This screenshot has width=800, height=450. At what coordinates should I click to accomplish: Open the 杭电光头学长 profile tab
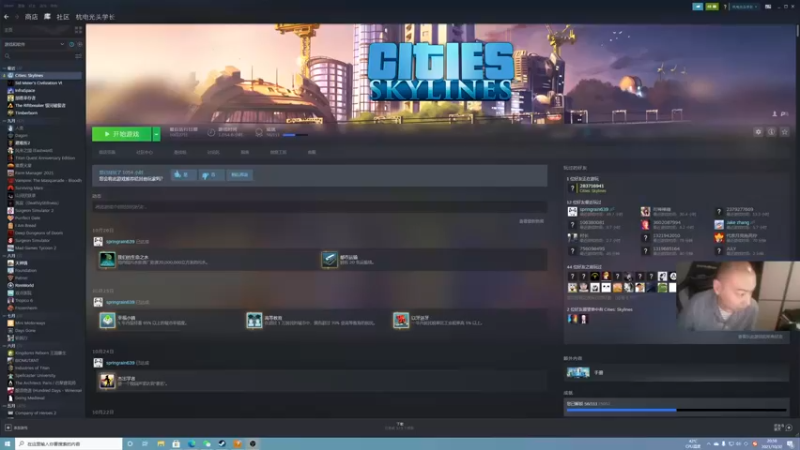pos(95,17)
